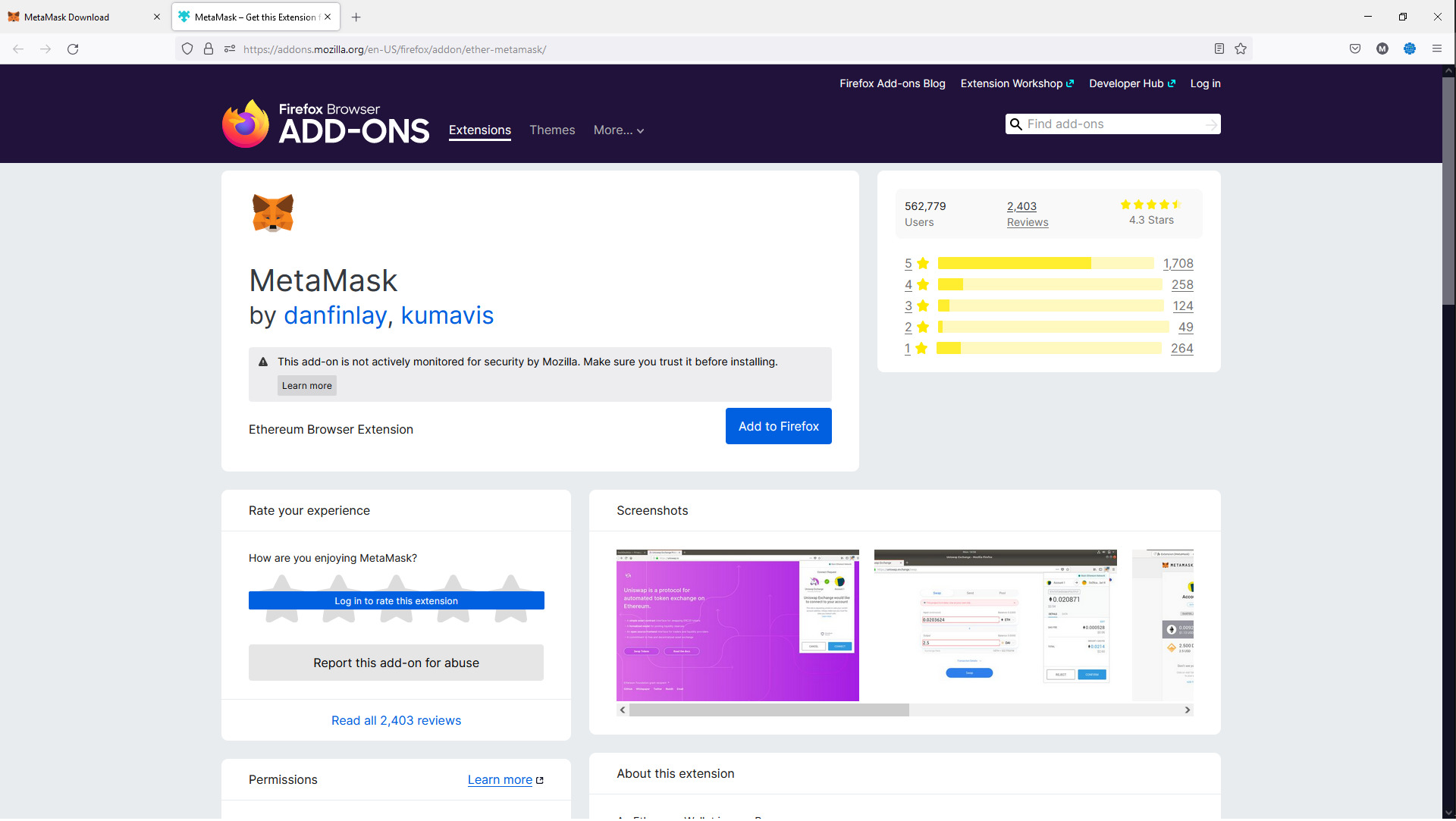This screenshot has height=821, width=1456.
Task: Click the four-star rating bar
Action: click(x=1050, y=285)
